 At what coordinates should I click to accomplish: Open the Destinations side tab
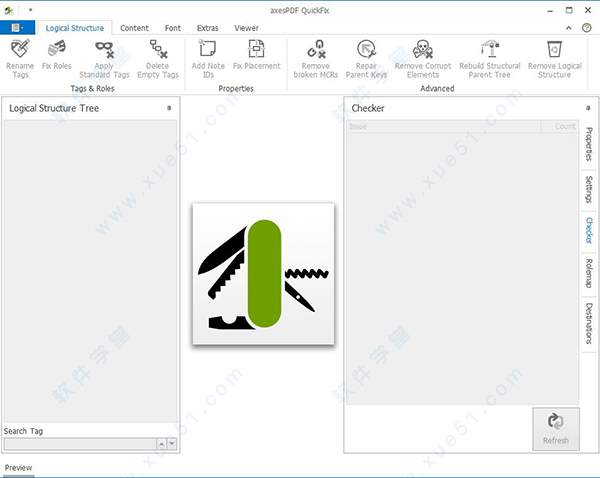pos(590,323)
